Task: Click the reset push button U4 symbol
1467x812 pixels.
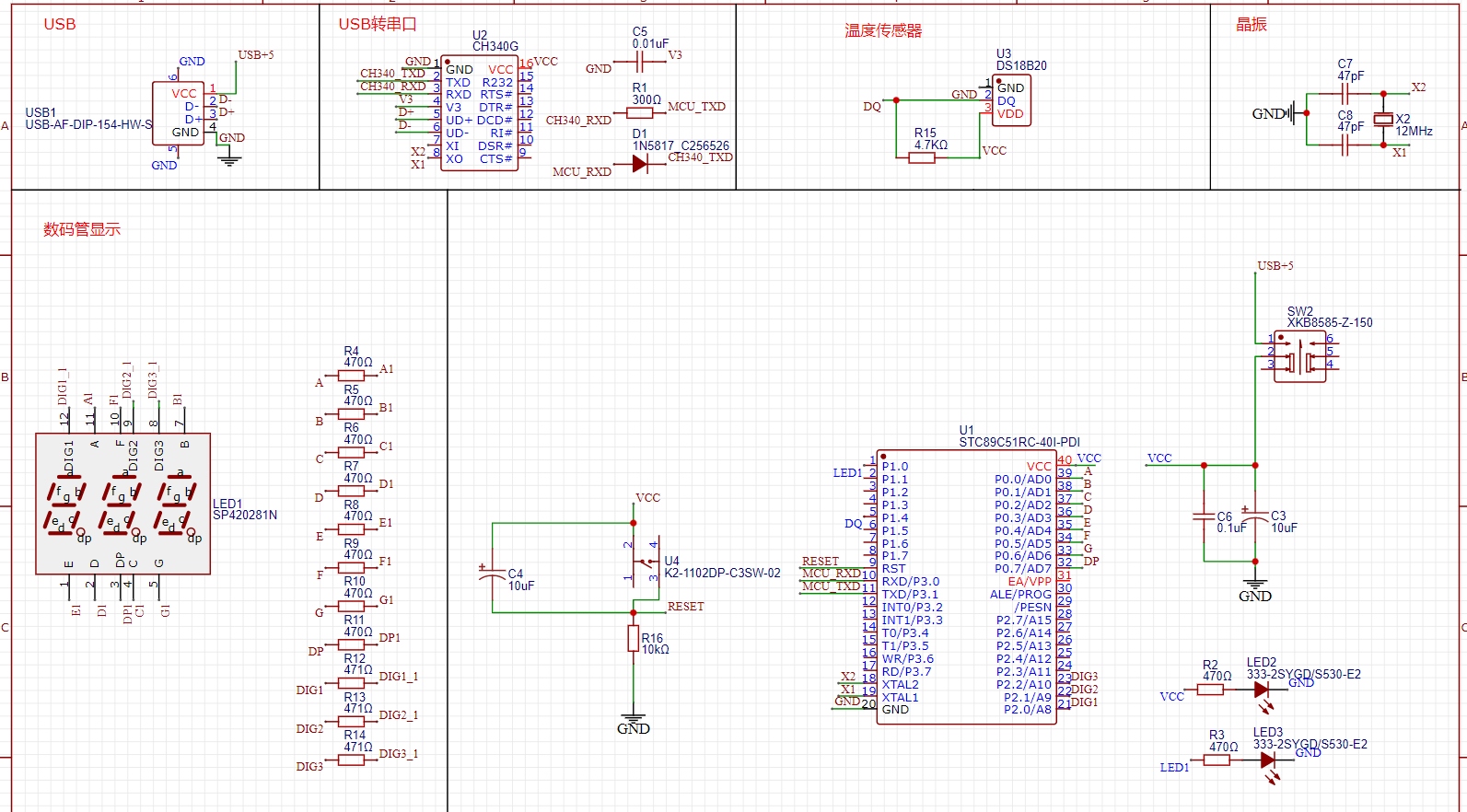Action: tap(642, 562)
